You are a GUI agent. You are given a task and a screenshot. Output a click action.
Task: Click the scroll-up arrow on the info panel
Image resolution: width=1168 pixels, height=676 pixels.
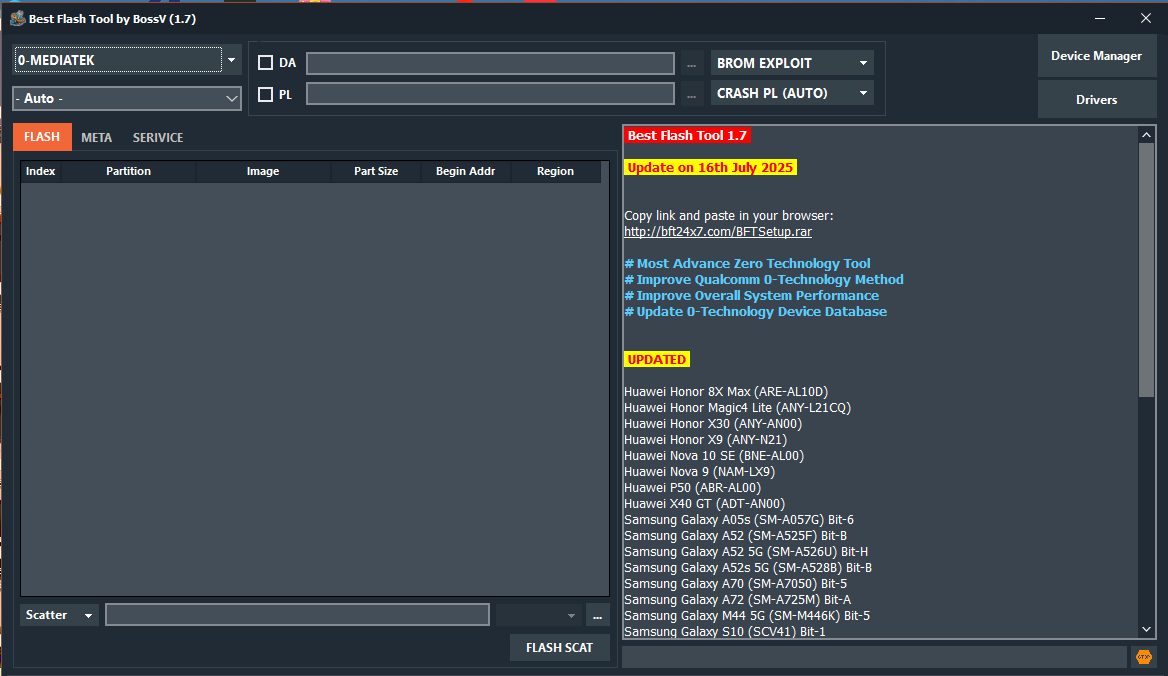pos(1146,133)
